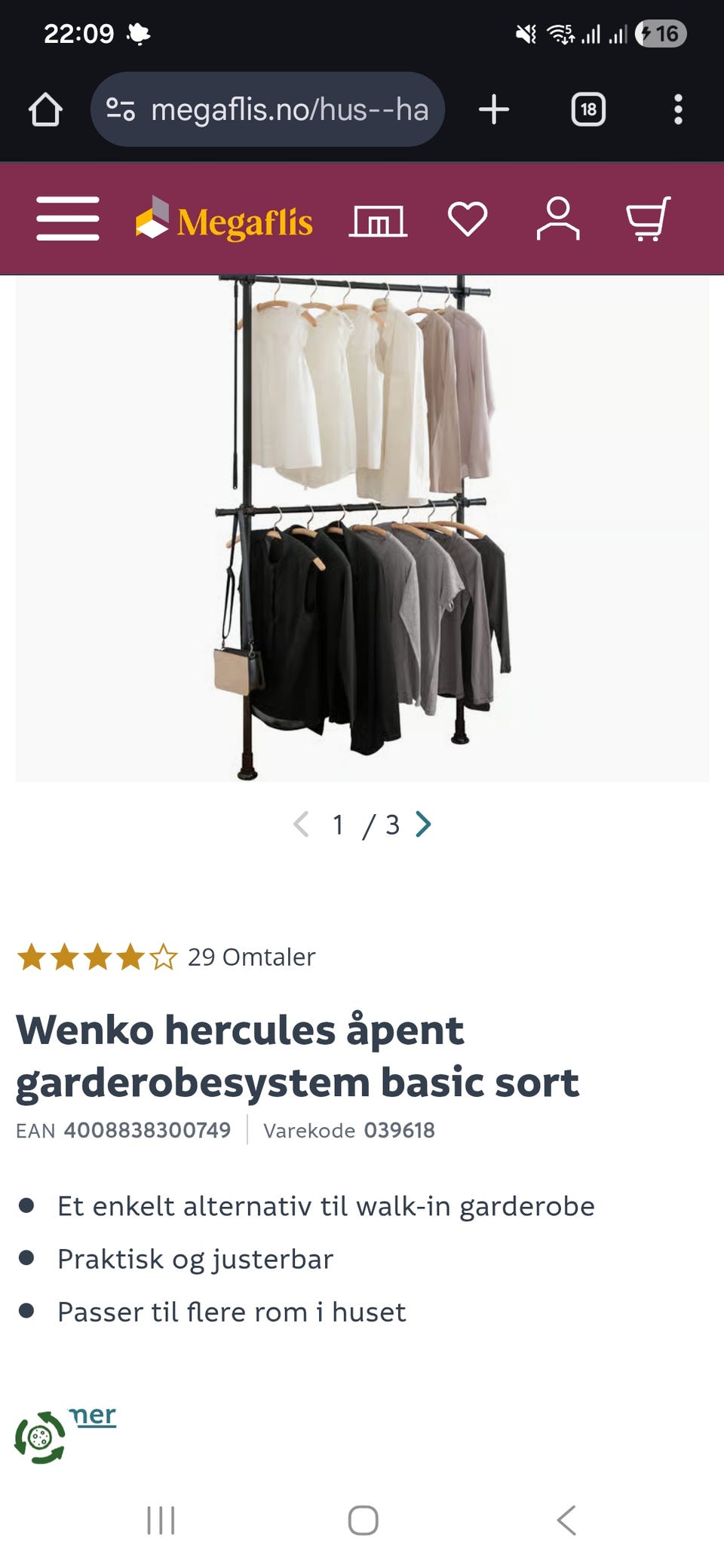Open the user account icon
The image size is (724, 1568).
[558, 219]
